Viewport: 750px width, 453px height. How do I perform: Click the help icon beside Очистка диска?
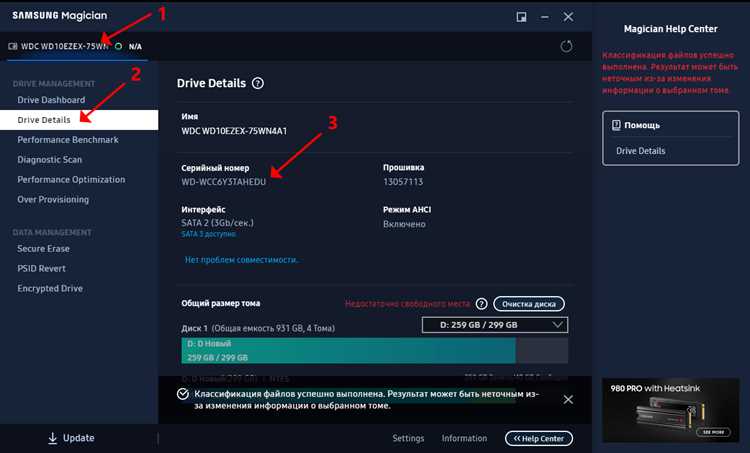point(482,304)
